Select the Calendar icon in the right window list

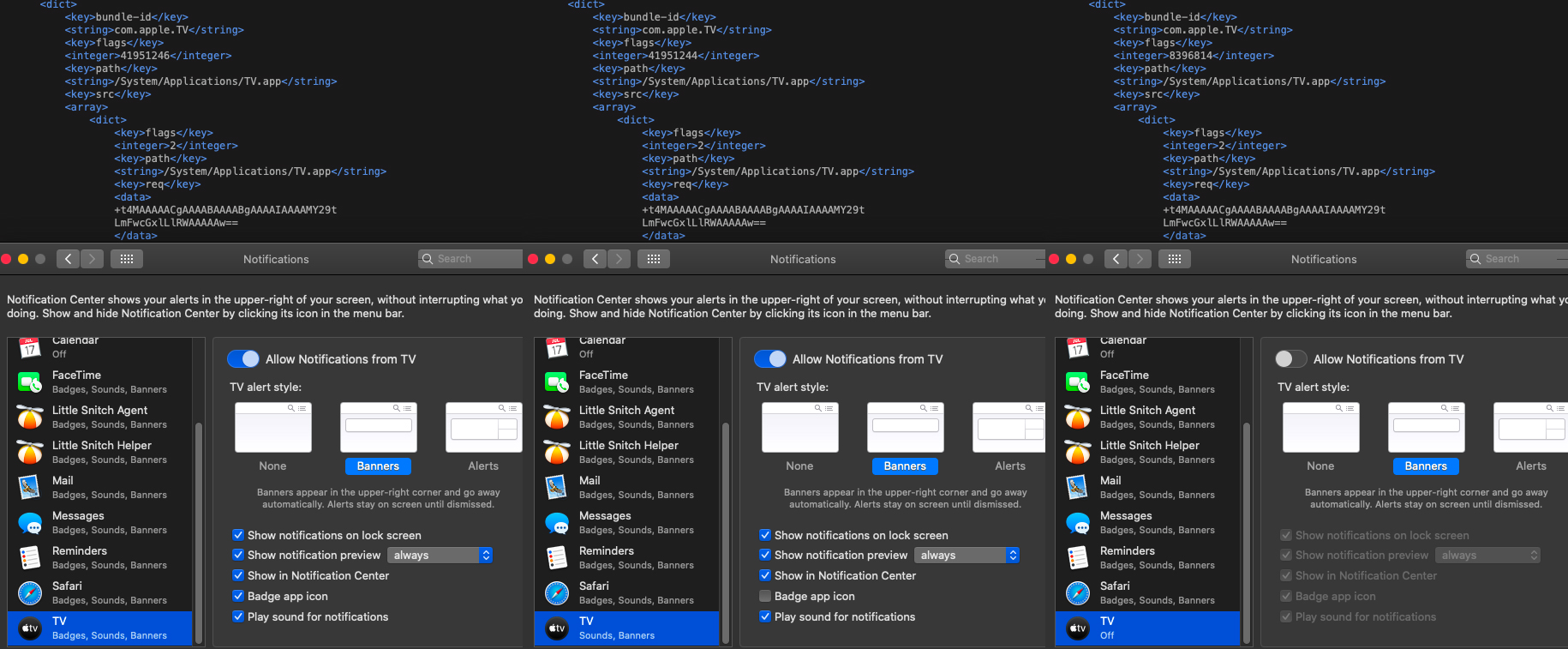tap(1078, 347)
